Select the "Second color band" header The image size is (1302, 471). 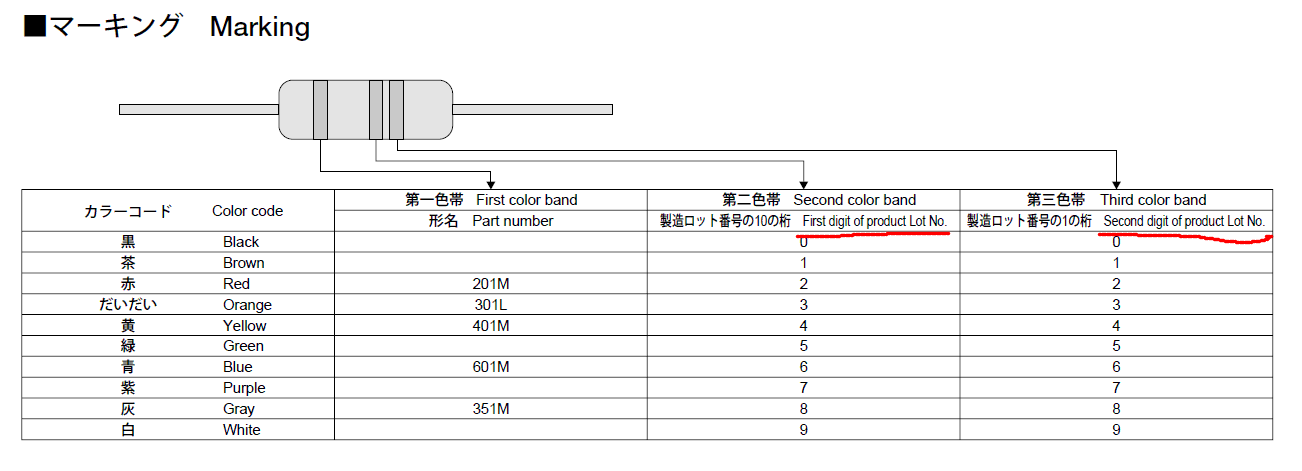[855, 200]
